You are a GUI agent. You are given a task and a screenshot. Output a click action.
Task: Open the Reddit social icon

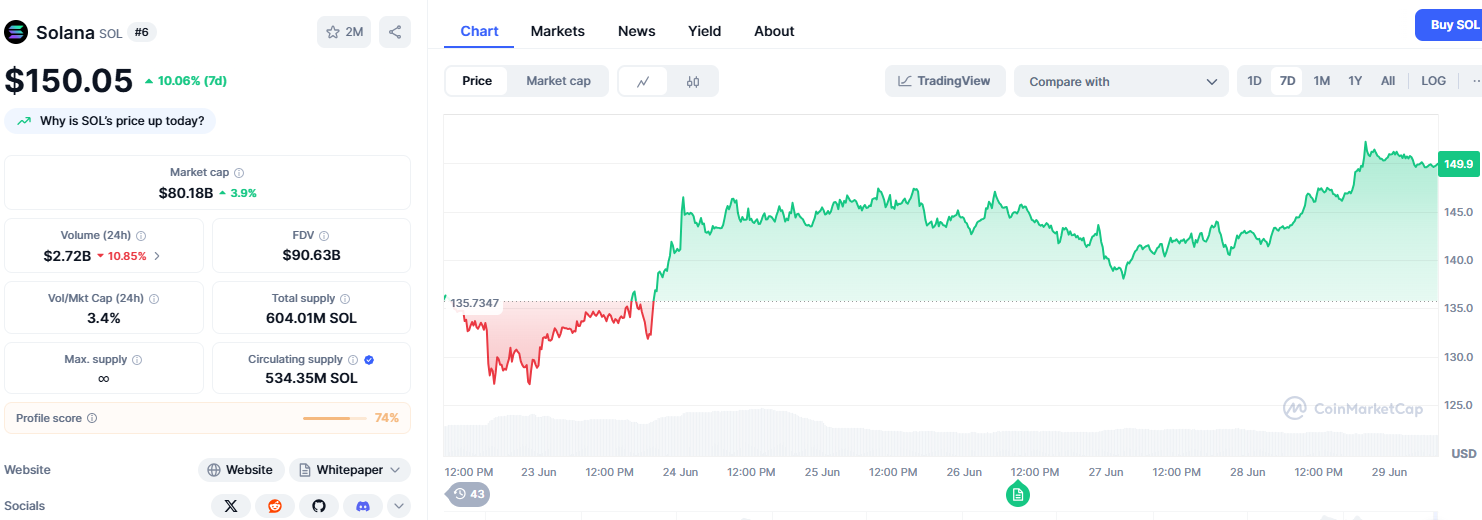point(275,506)
